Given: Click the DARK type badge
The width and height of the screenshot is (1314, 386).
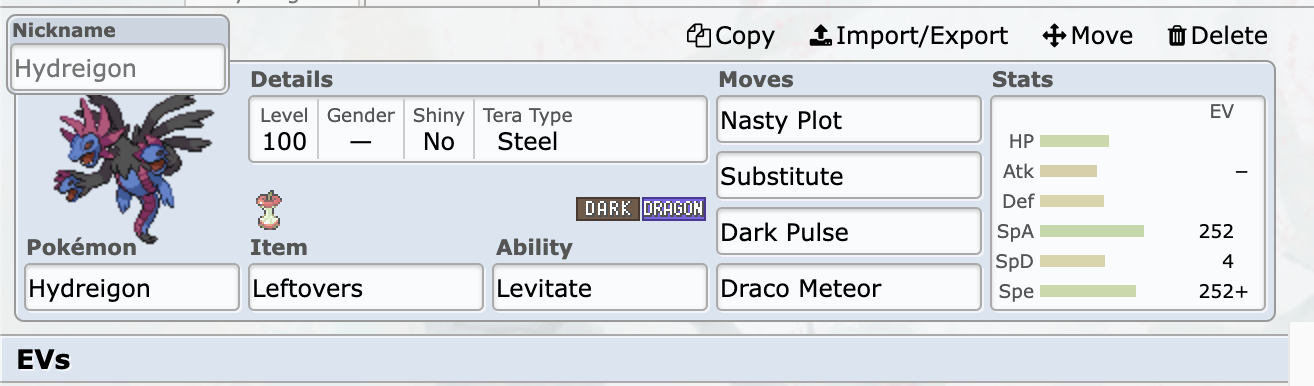Looking at the screenshot, I should [x=607, y=209].
